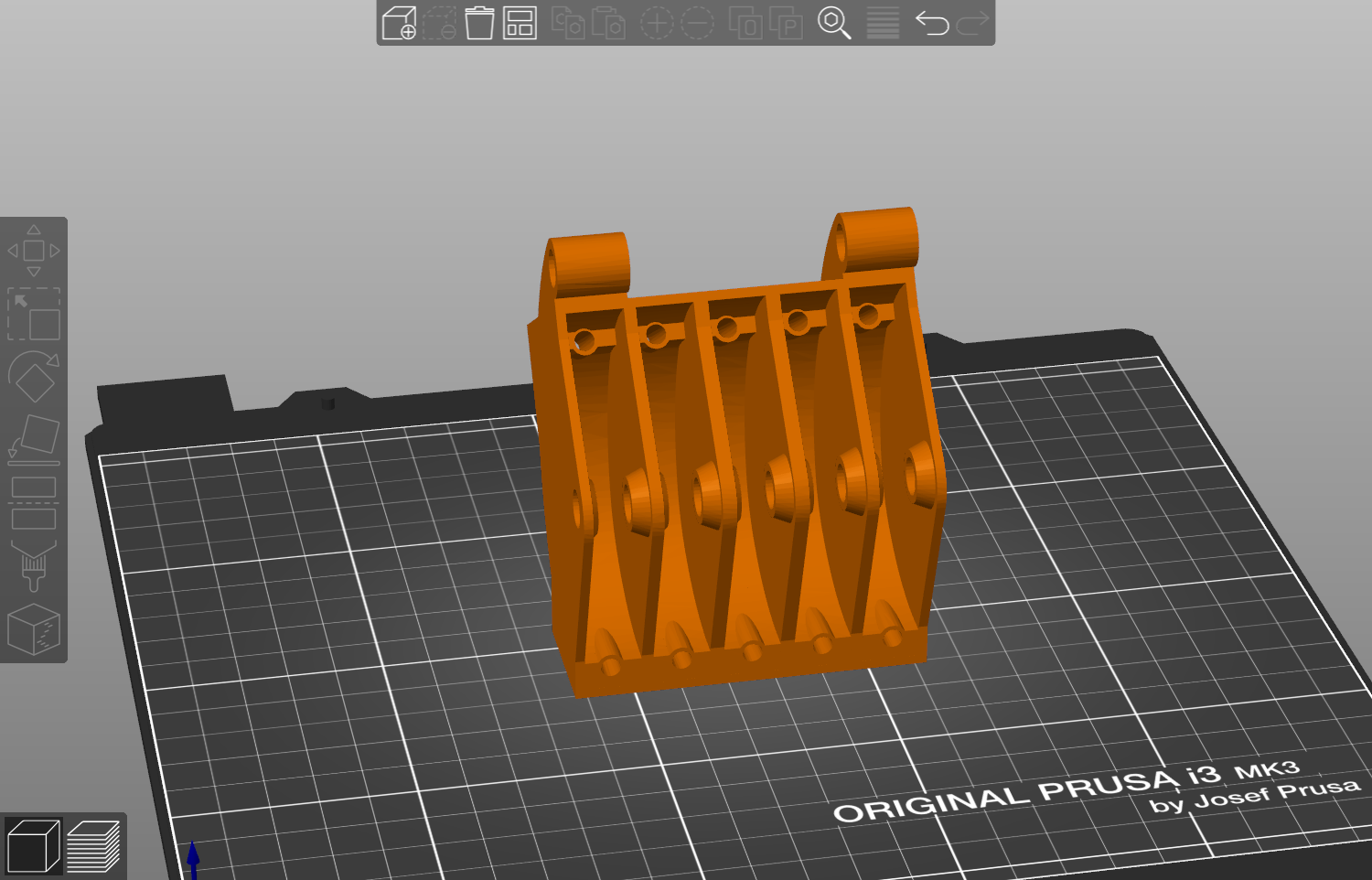Click the Remove instance minus icon
Screen dimensions: 1372x880
click(697, 23)
